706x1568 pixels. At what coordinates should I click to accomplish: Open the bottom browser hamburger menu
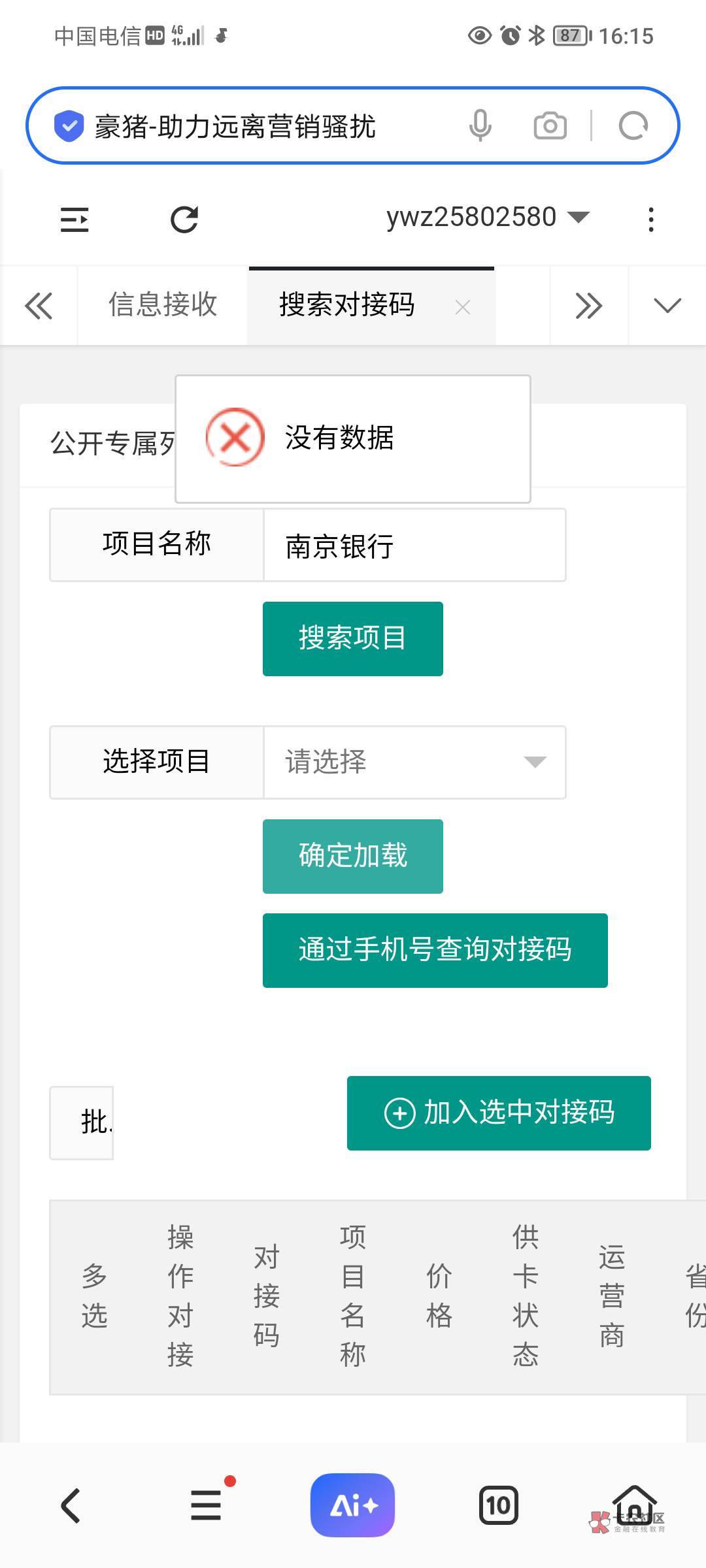[x=207, y=1505]
